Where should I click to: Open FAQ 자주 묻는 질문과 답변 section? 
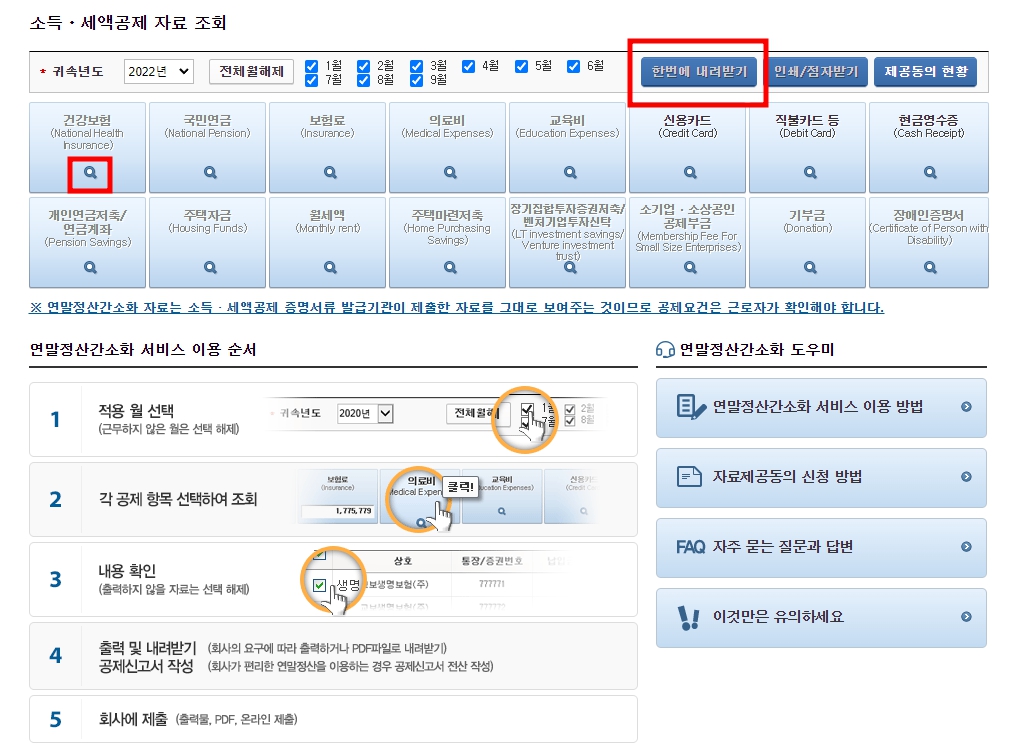pos(820,548)
